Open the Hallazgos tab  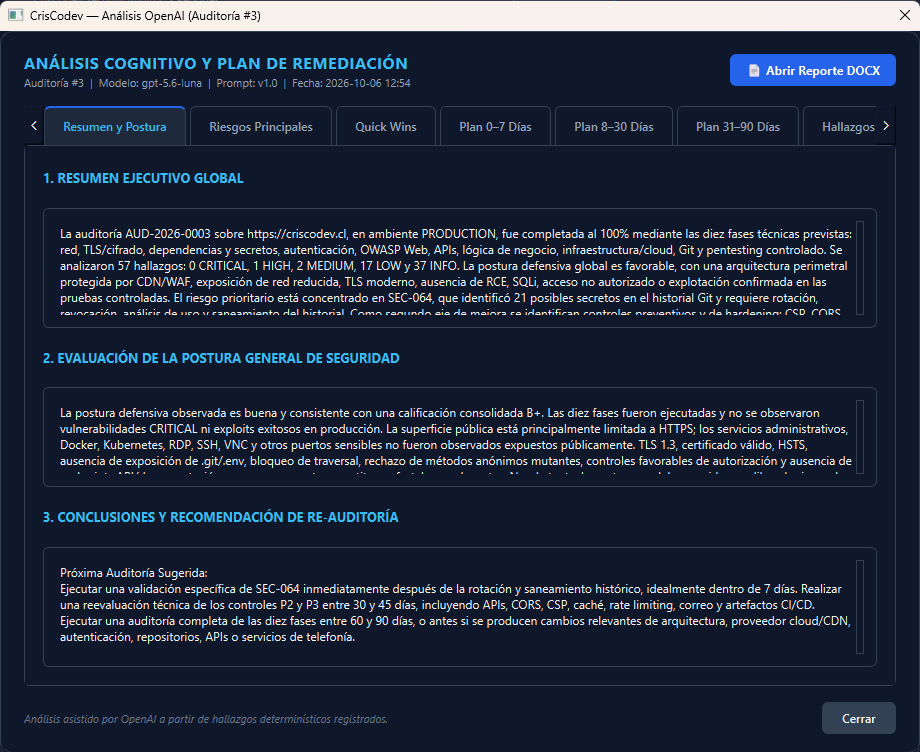(x=841, y=126)
